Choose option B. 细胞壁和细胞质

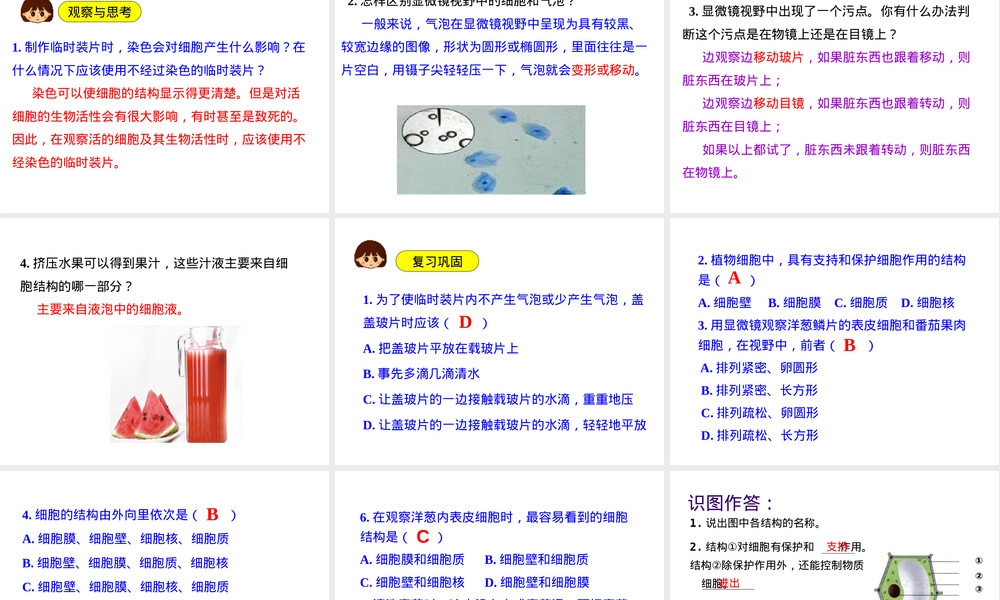(536, 559)
